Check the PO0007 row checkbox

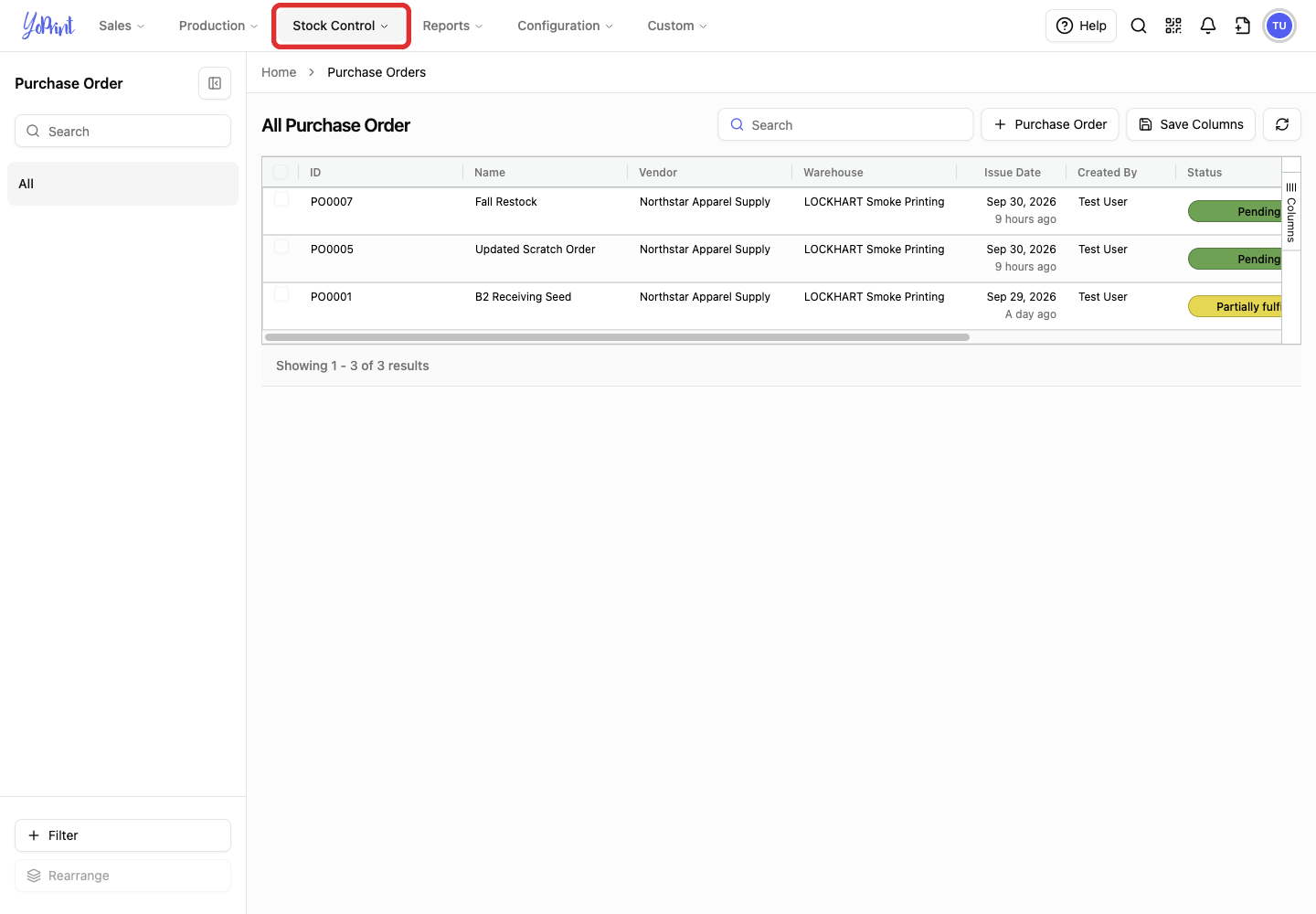[x=281, y=199]
